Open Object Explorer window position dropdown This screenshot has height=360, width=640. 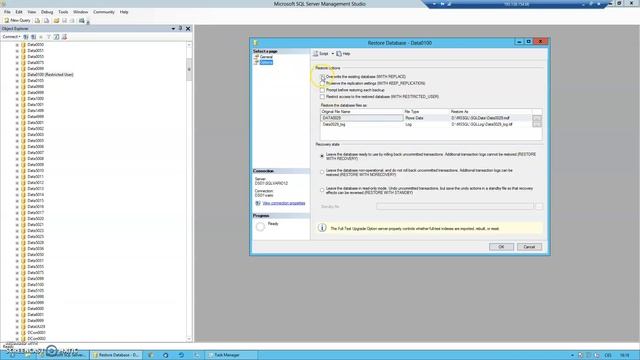coord(173,29)
